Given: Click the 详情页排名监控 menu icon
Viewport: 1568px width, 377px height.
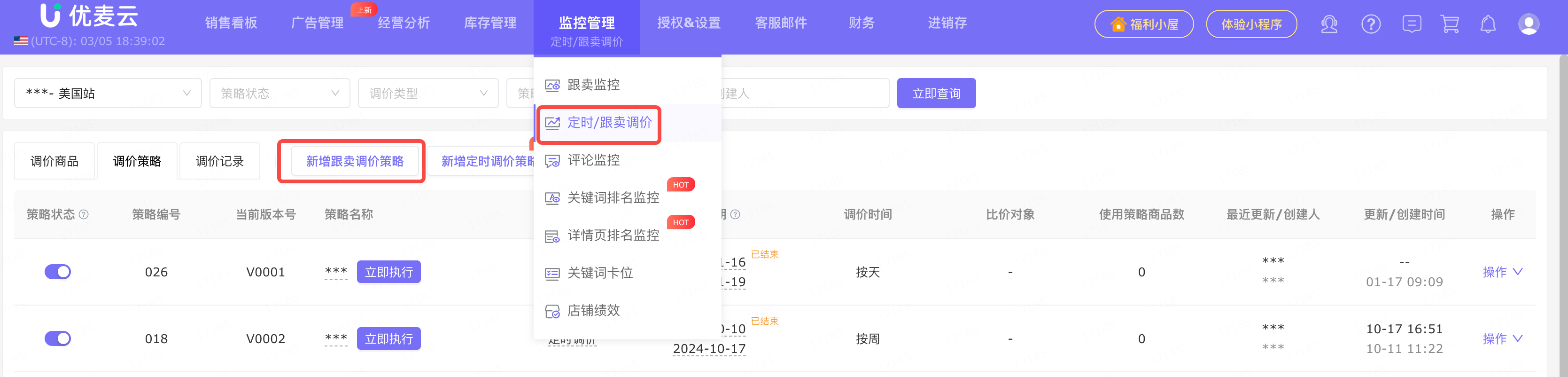Looking at the screenshot, I should pos(552,236).
